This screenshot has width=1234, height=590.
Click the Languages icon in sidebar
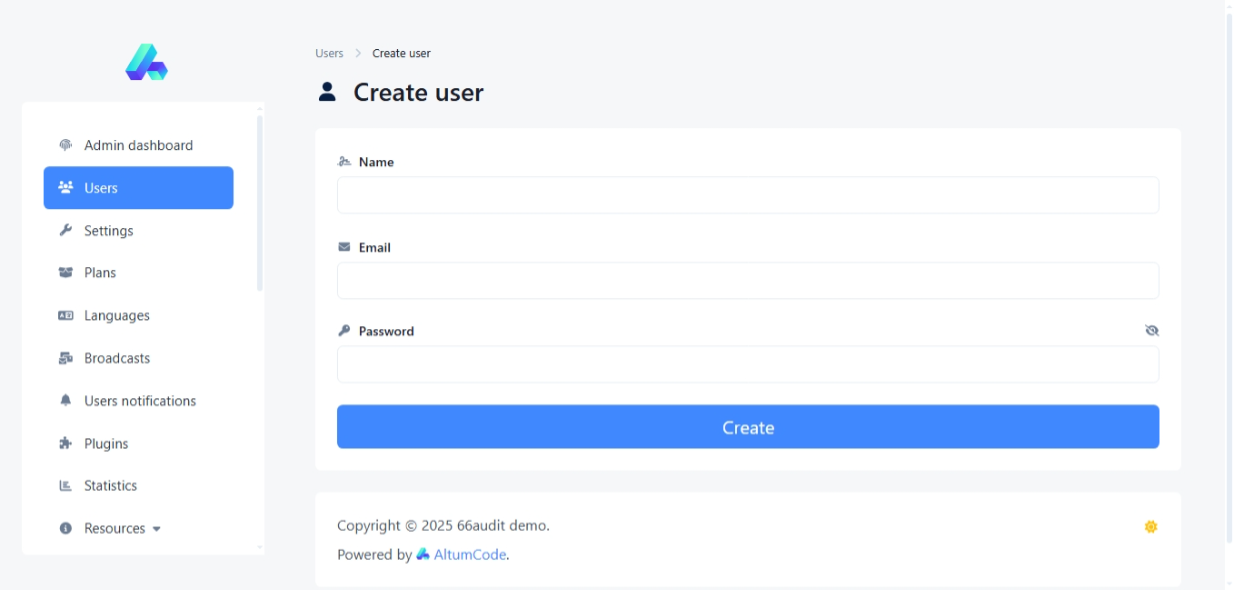point(66,316)
